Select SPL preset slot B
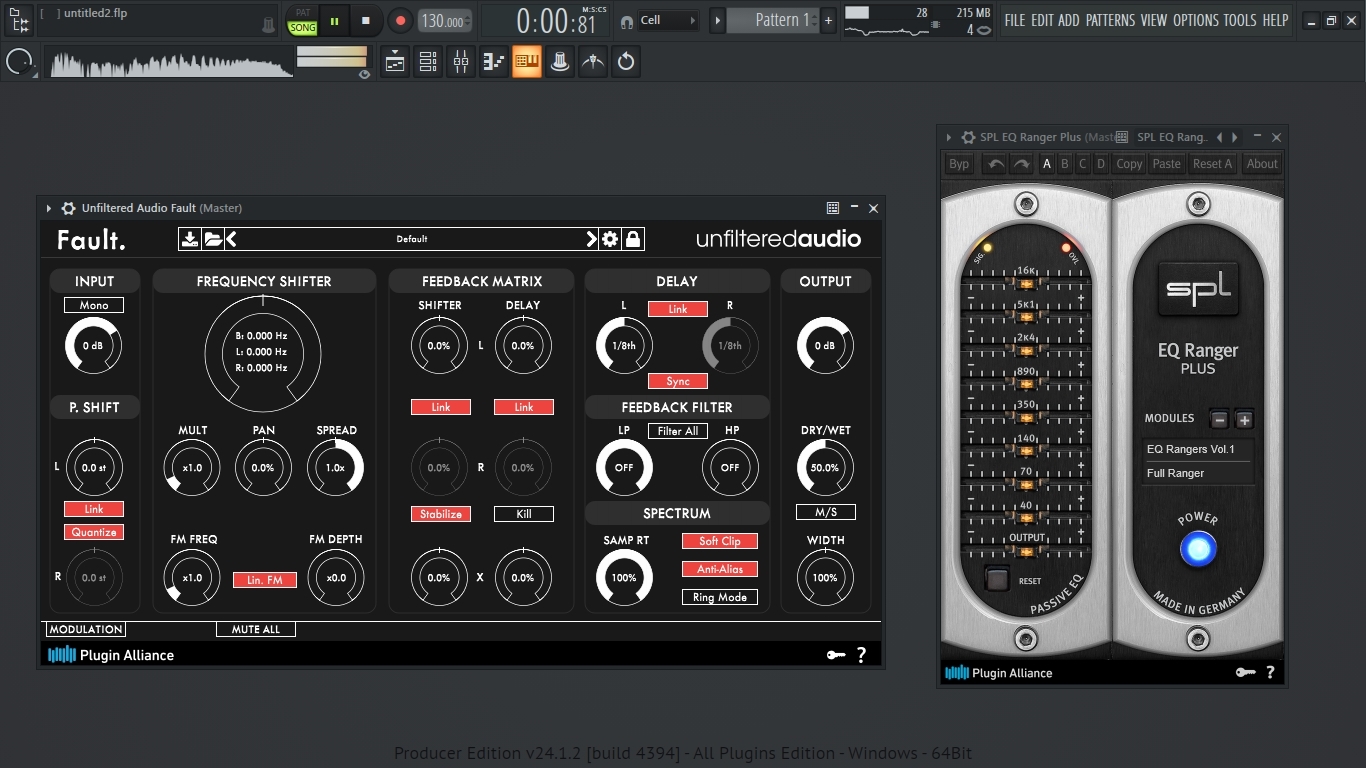Viewport: 1366px width, 768px height. click(1065, 164)
